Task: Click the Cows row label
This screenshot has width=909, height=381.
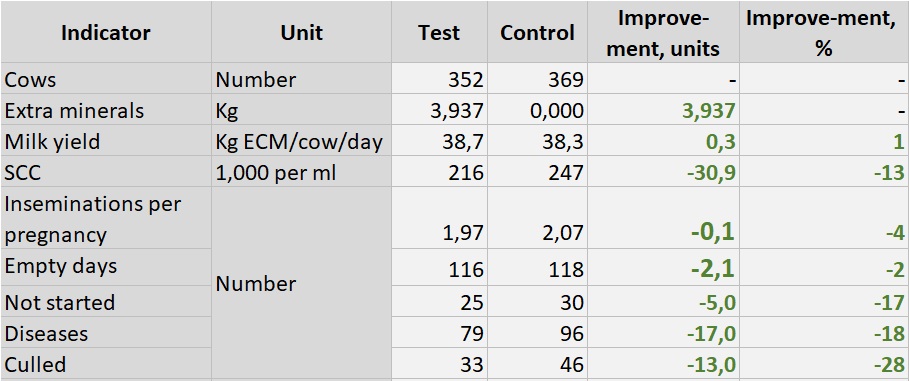Action: (x=106, y=79)
